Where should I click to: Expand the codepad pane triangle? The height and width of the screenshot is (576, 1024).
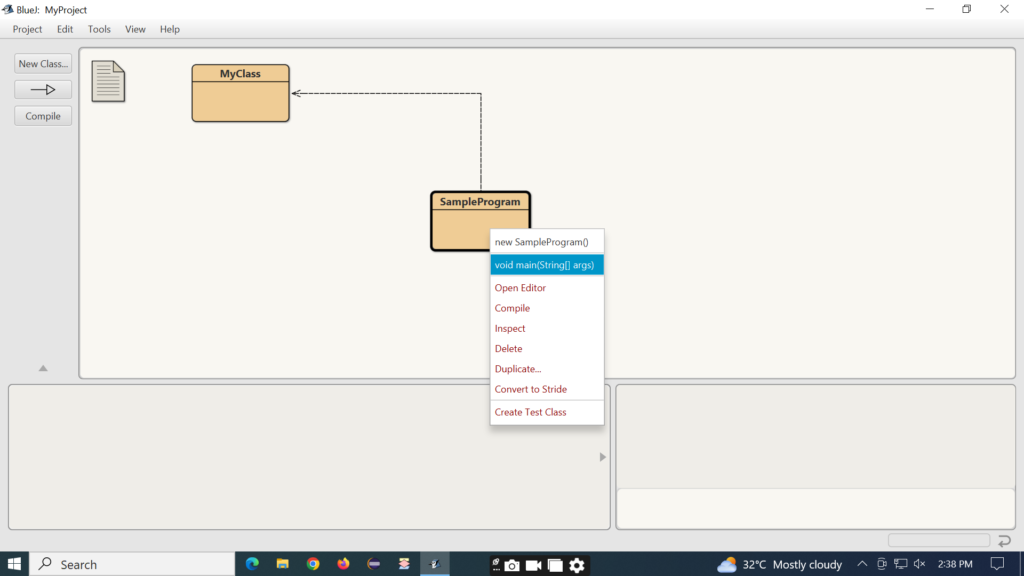coord(602,456)
